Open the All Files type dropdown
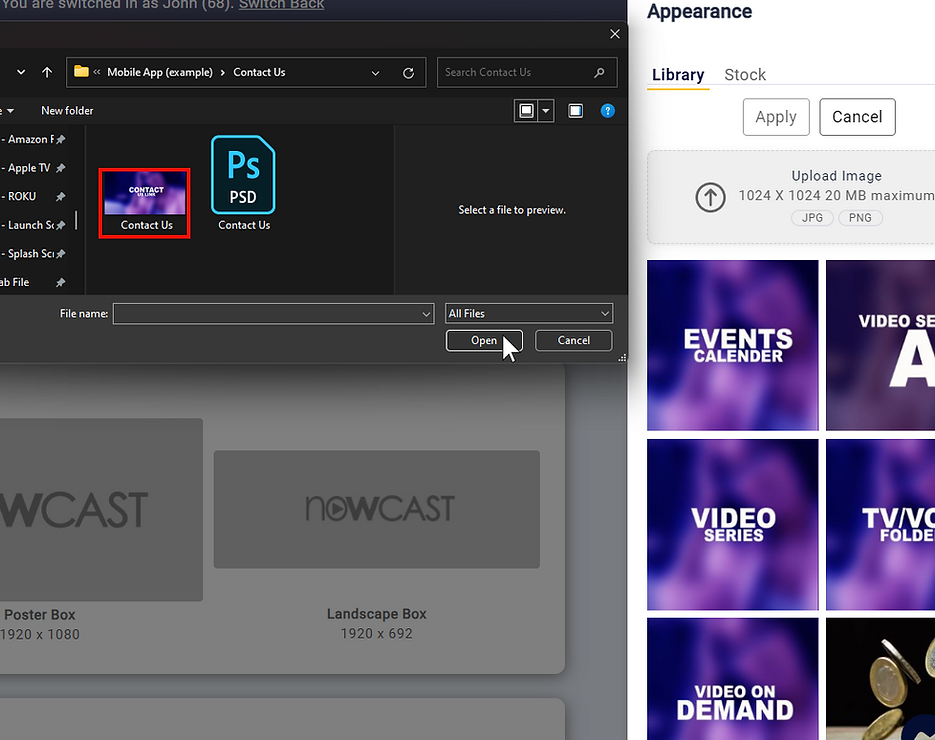Viewport: 935px width, 740px height. 528,314
